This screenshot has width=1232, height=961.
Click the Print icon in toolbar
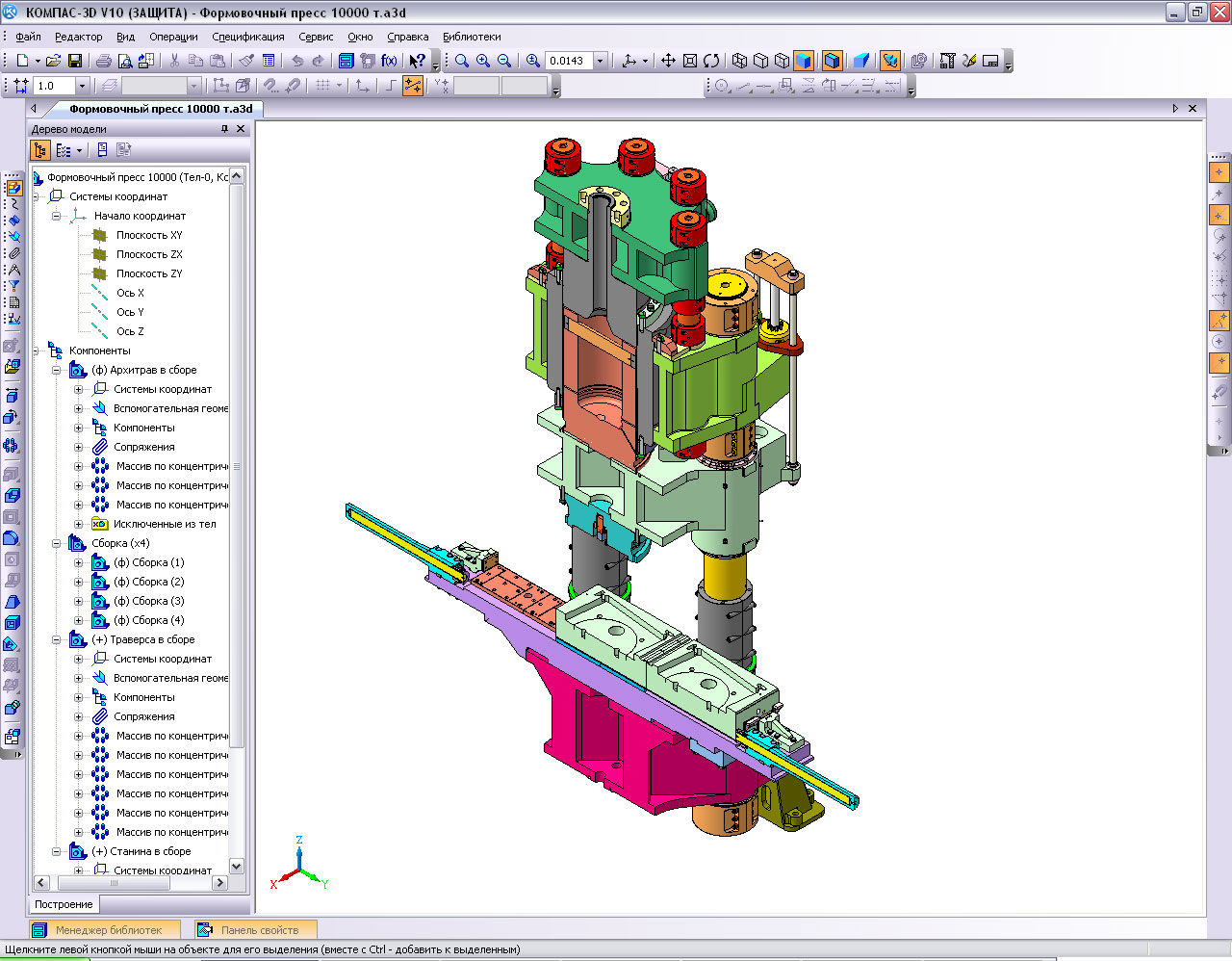pos(103,61)
